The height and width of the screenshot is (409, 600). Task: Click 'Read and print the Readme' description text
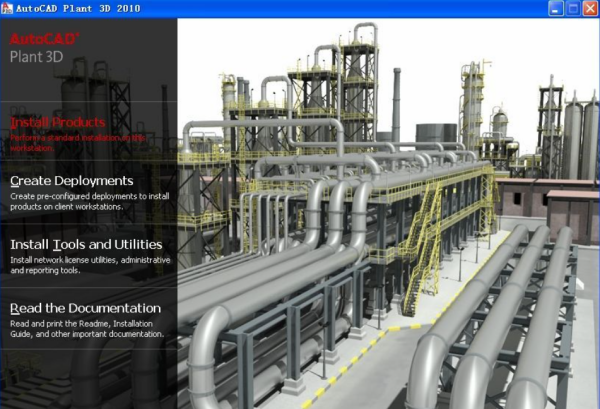pos(87,329)
